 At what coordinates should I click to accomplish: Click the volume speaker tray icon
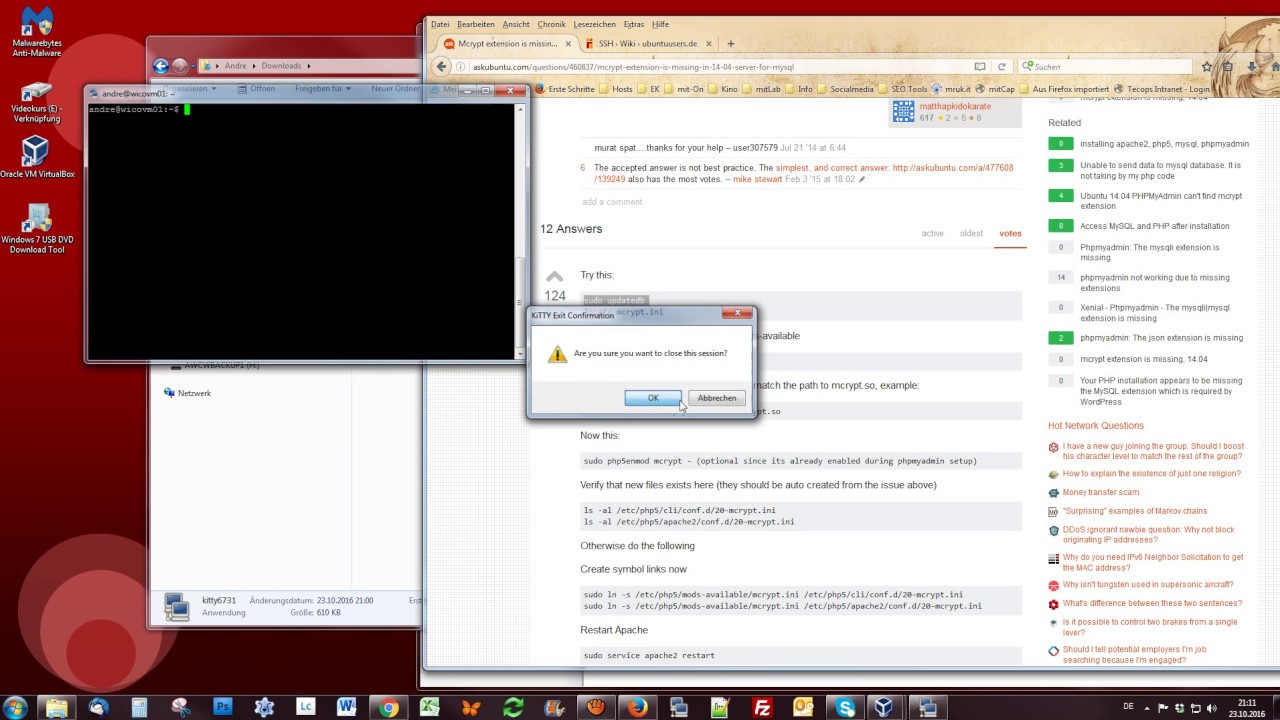[x=1210, y=707]
